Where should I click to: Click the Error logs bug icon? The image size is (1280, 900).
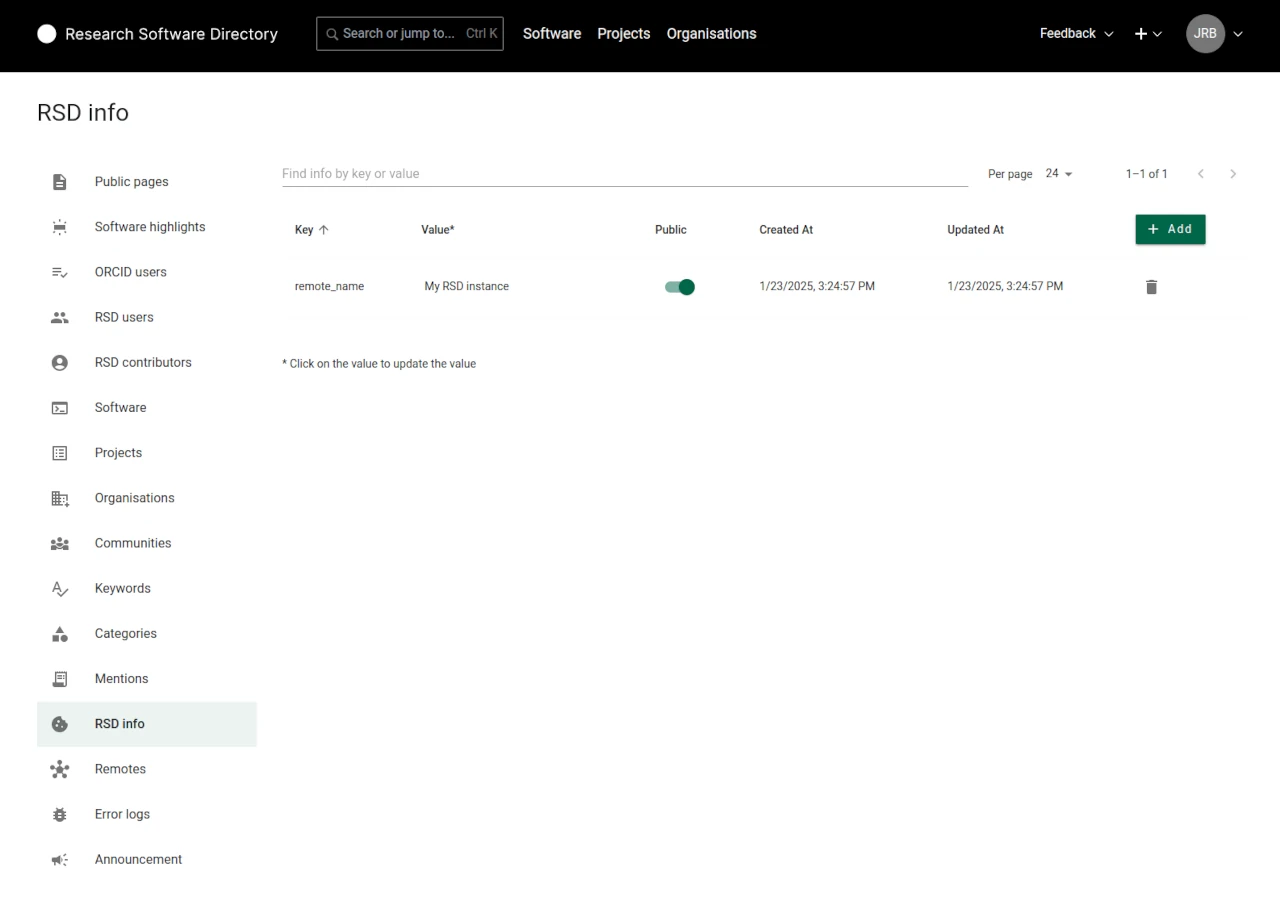tap(60, 815)
